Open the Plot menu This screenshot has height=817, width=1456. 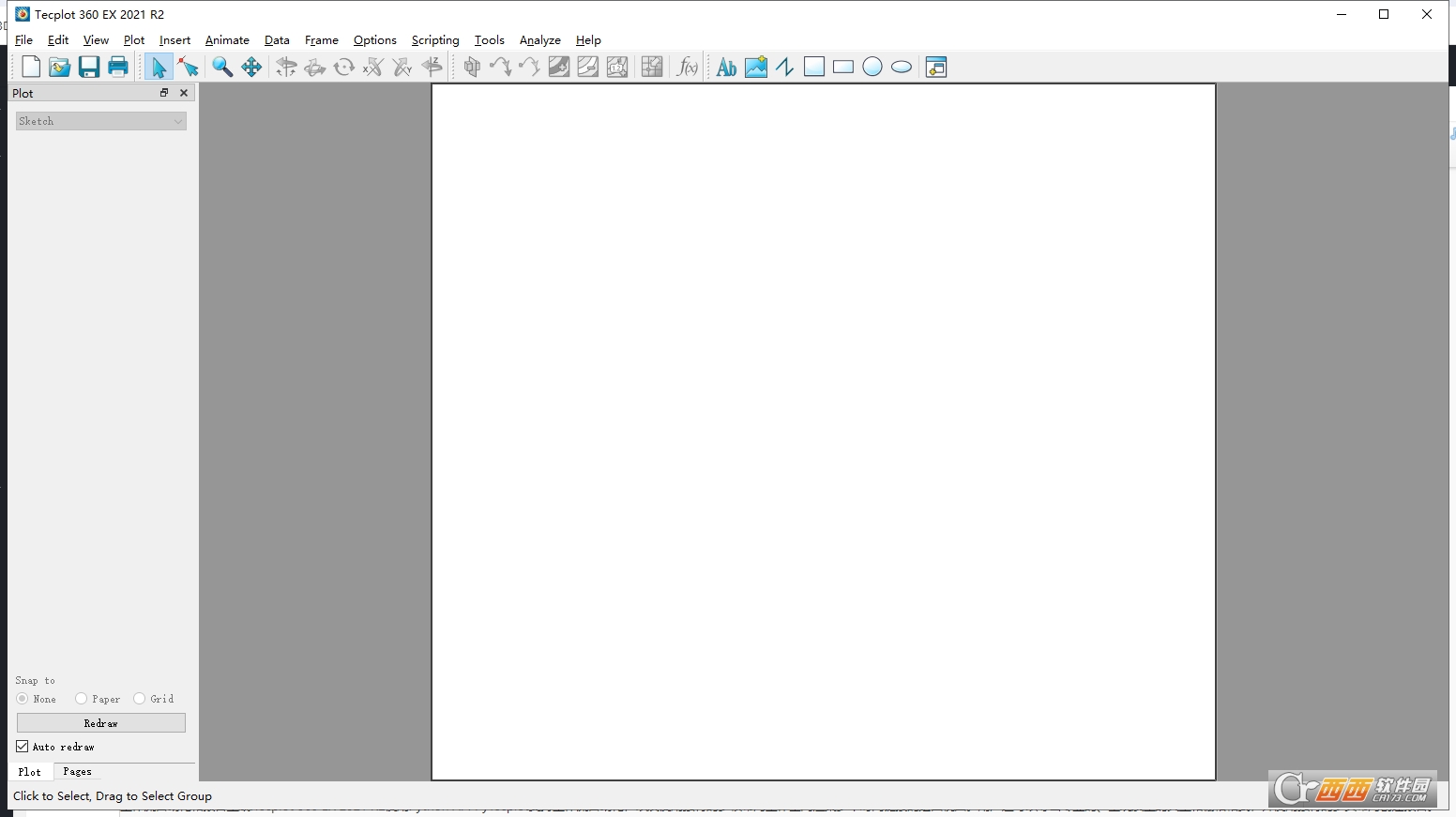(134, 40)
